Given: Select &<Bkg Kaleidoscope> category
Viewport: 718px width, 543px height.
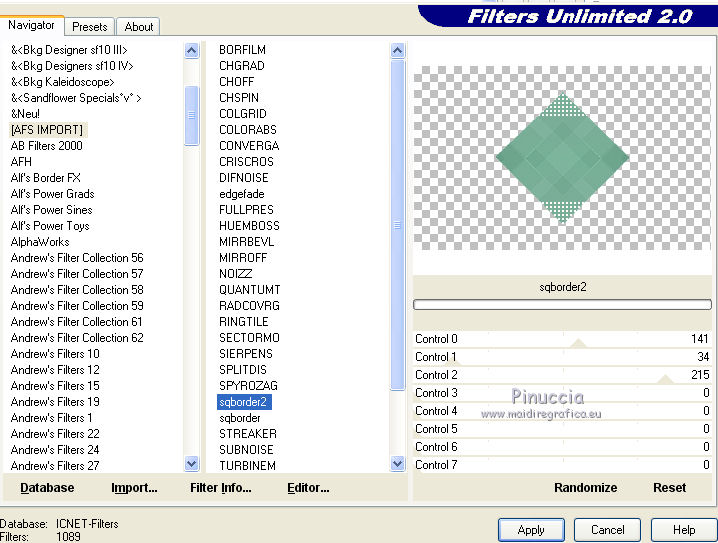Looking at the screenshot, I should 63,81.
